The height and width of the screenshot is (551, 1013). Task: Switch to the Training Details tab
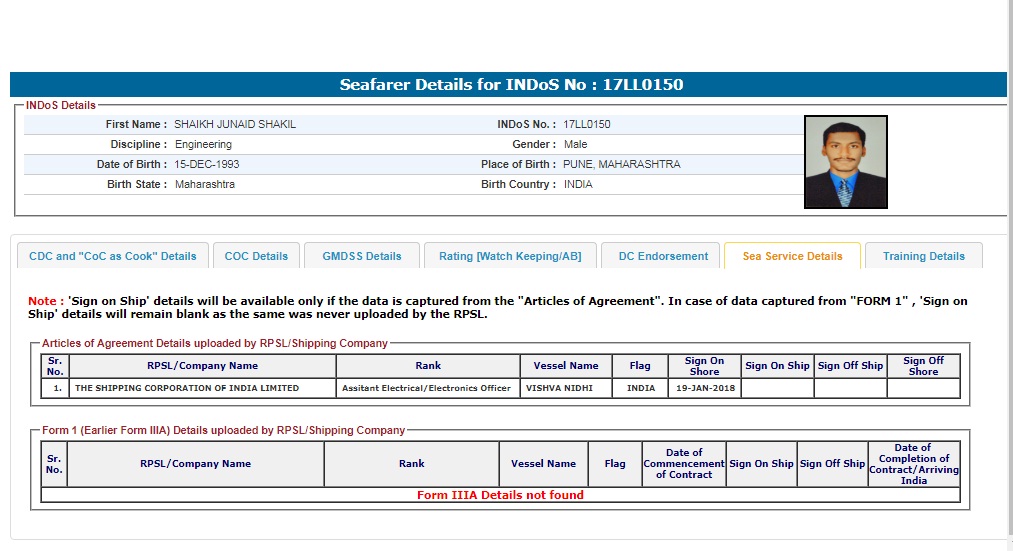click(923, 256)
